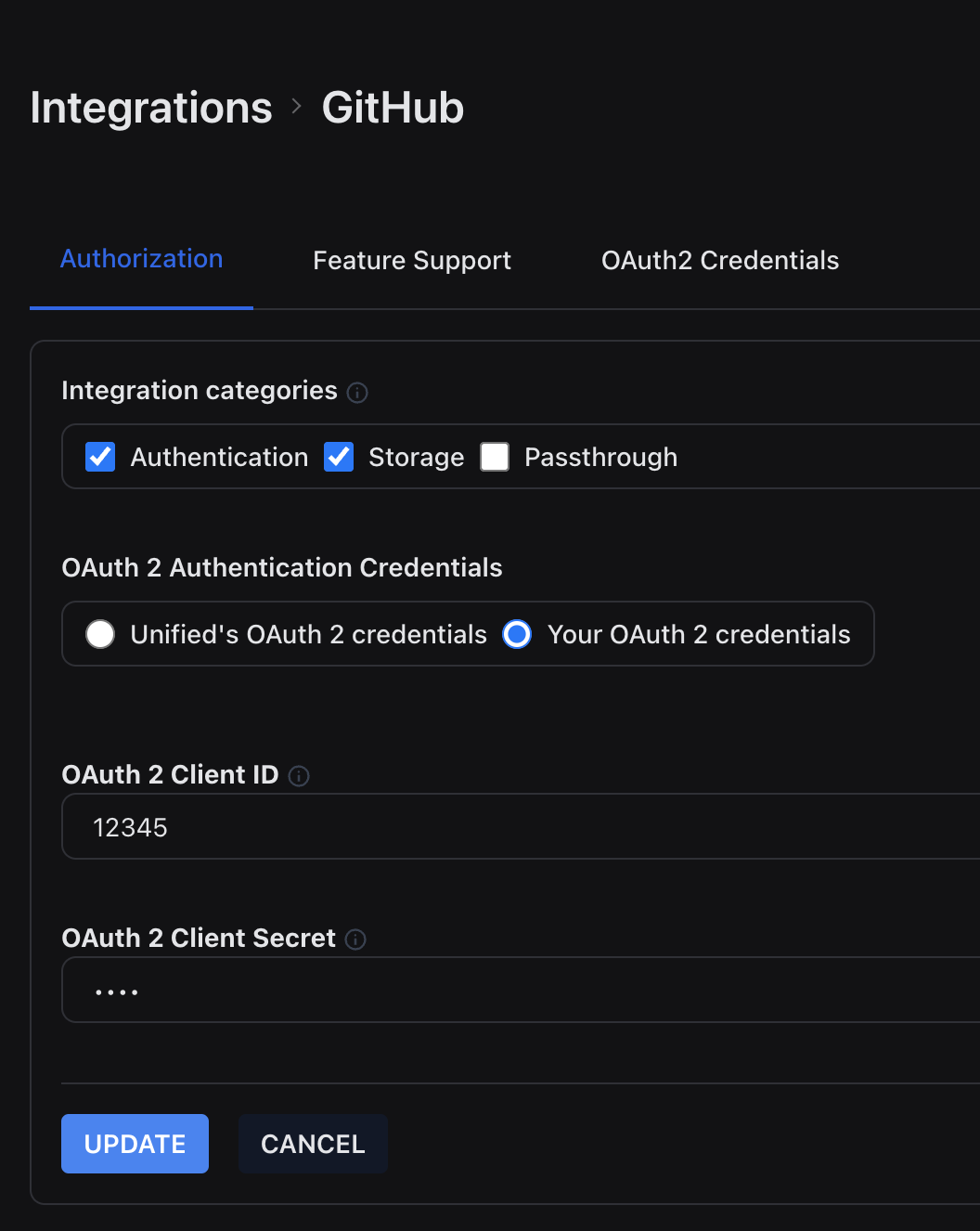Open the OAuth2 Credentials tab

[720, 261]
